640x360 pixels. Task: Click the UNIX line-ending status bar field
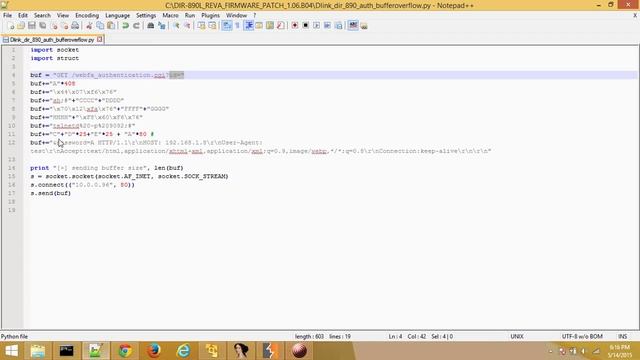click(517, 337)
